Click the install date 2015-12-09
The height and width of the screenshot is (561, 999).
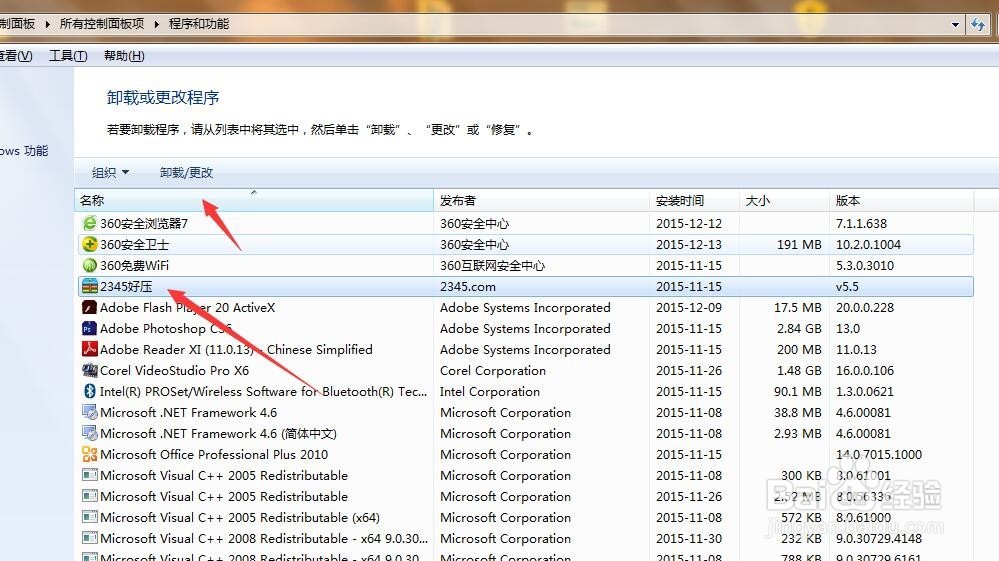click(689, 308)
